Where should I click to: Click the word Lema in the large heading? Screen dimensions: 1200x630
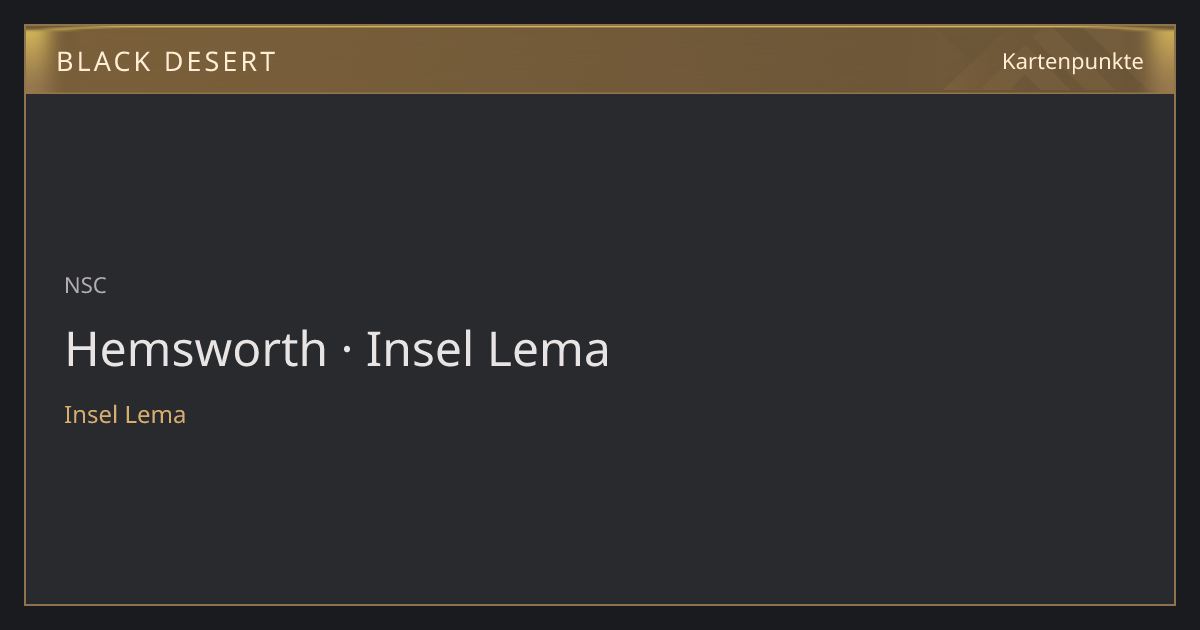coord(548,349)
